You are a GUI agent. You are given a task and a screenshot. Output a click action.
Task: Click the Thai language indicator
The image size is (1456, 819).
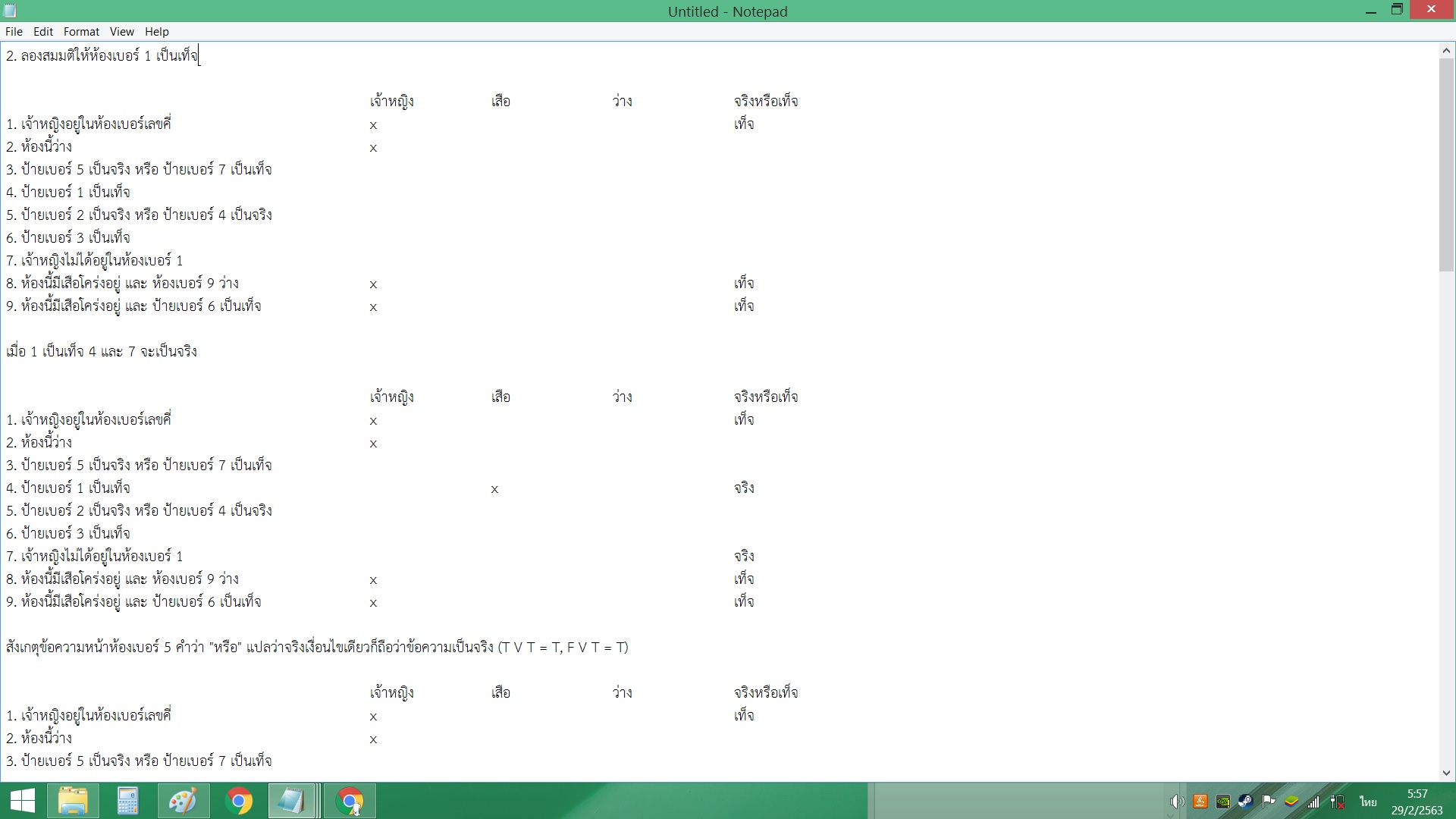tap(1368, 802)
